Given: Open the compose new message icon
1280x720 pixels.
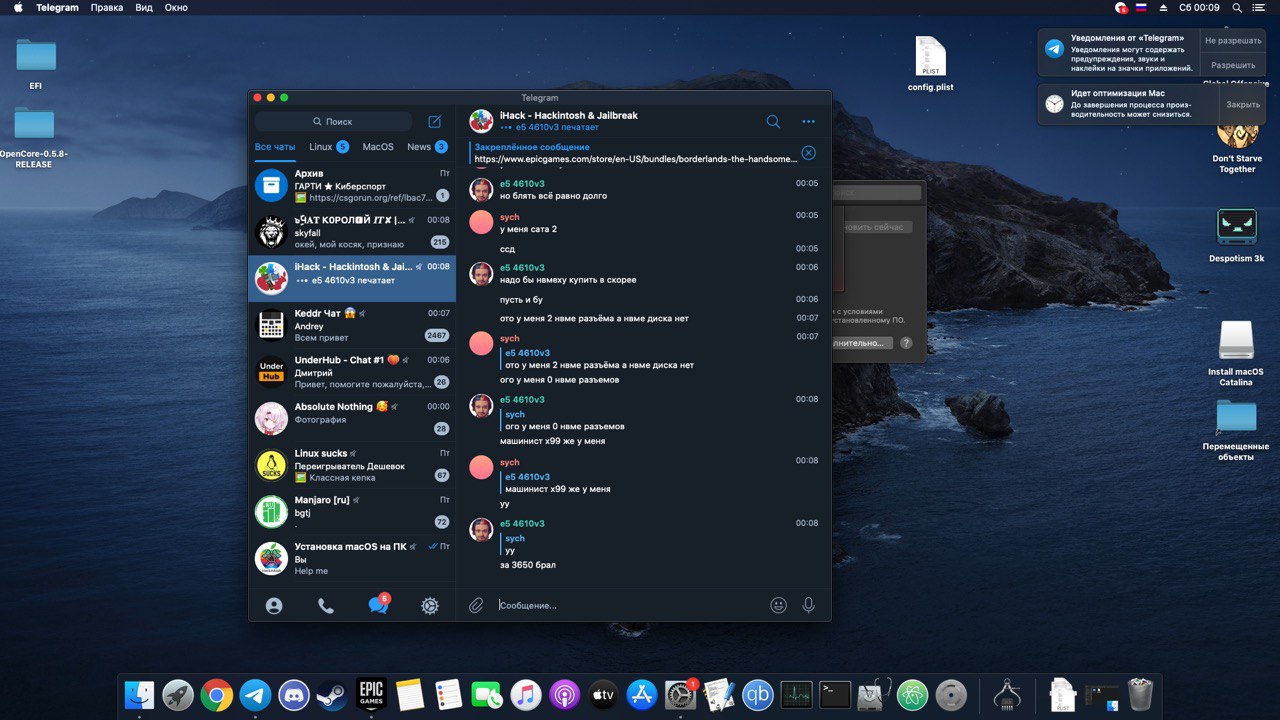Looking at the screenshot, I should [x=435, y=121].
